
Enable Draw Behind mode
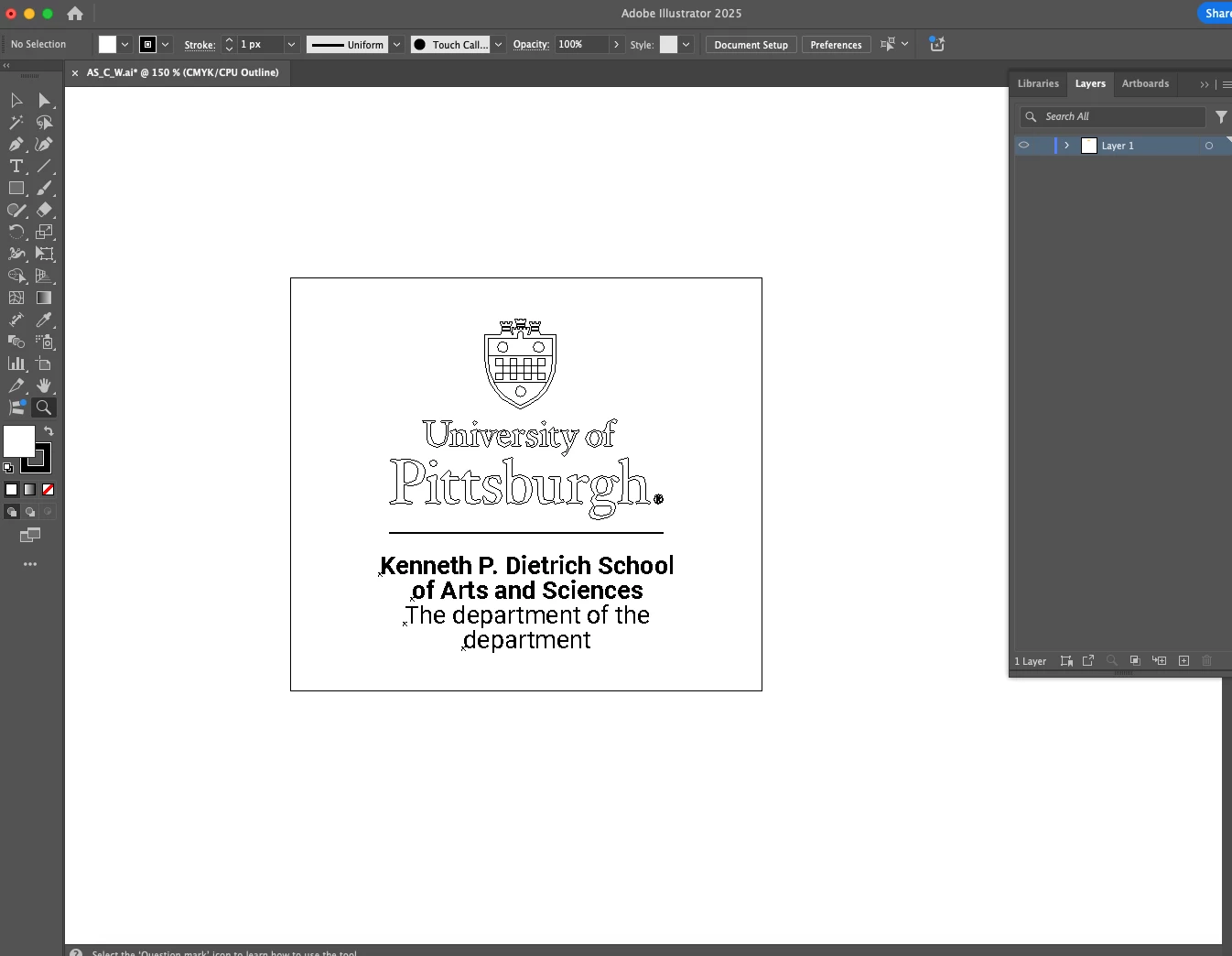[30, 512]
